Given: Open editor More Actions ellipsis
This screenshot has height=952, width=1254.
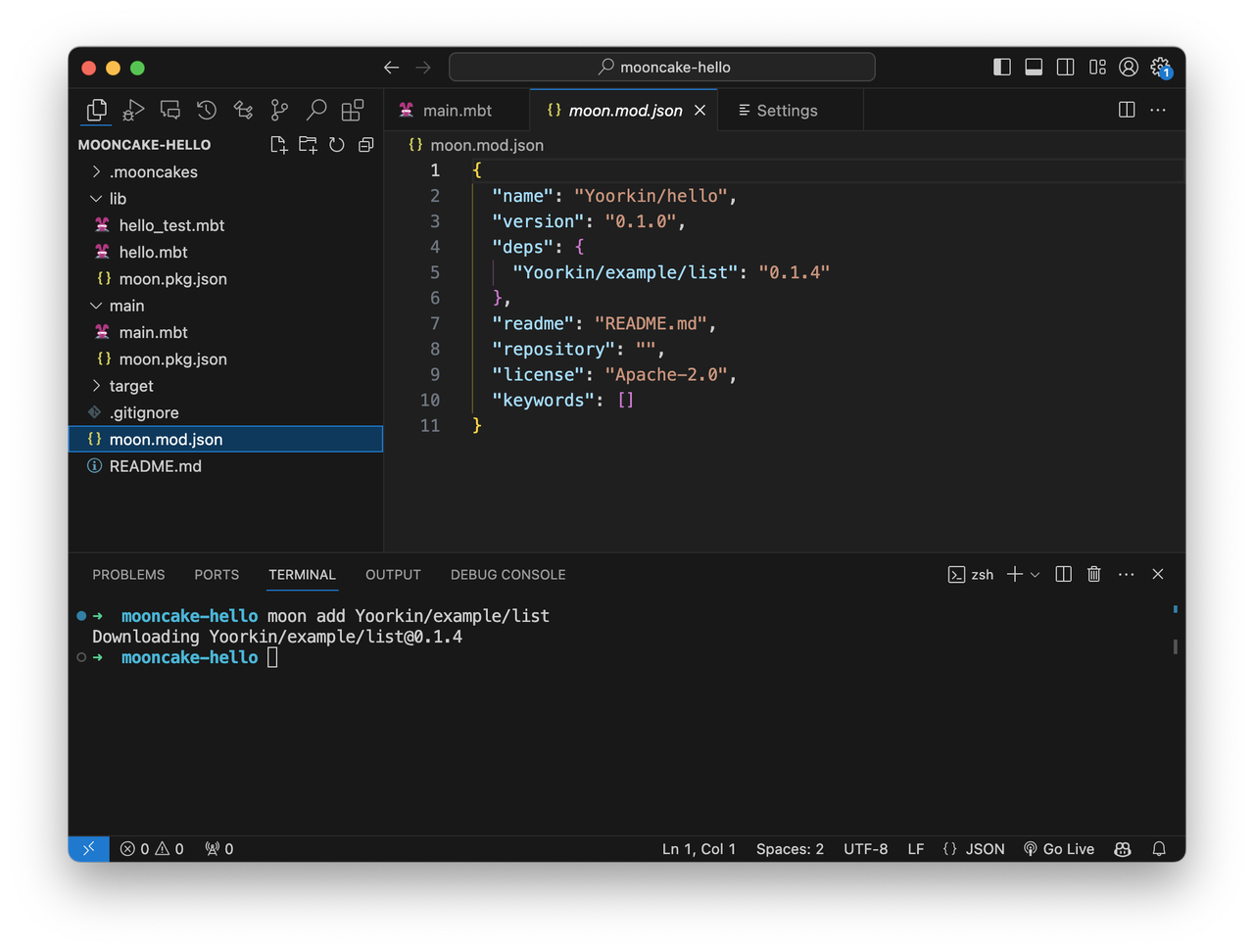Looking at the screenshot, I should coord(1158,110).
